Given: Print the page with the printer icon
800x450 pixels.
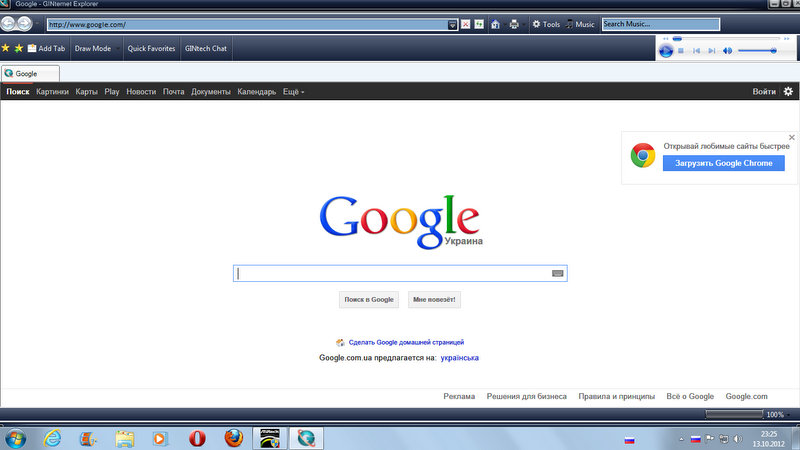Looking at the screenshot, I should tap(514, 24).
